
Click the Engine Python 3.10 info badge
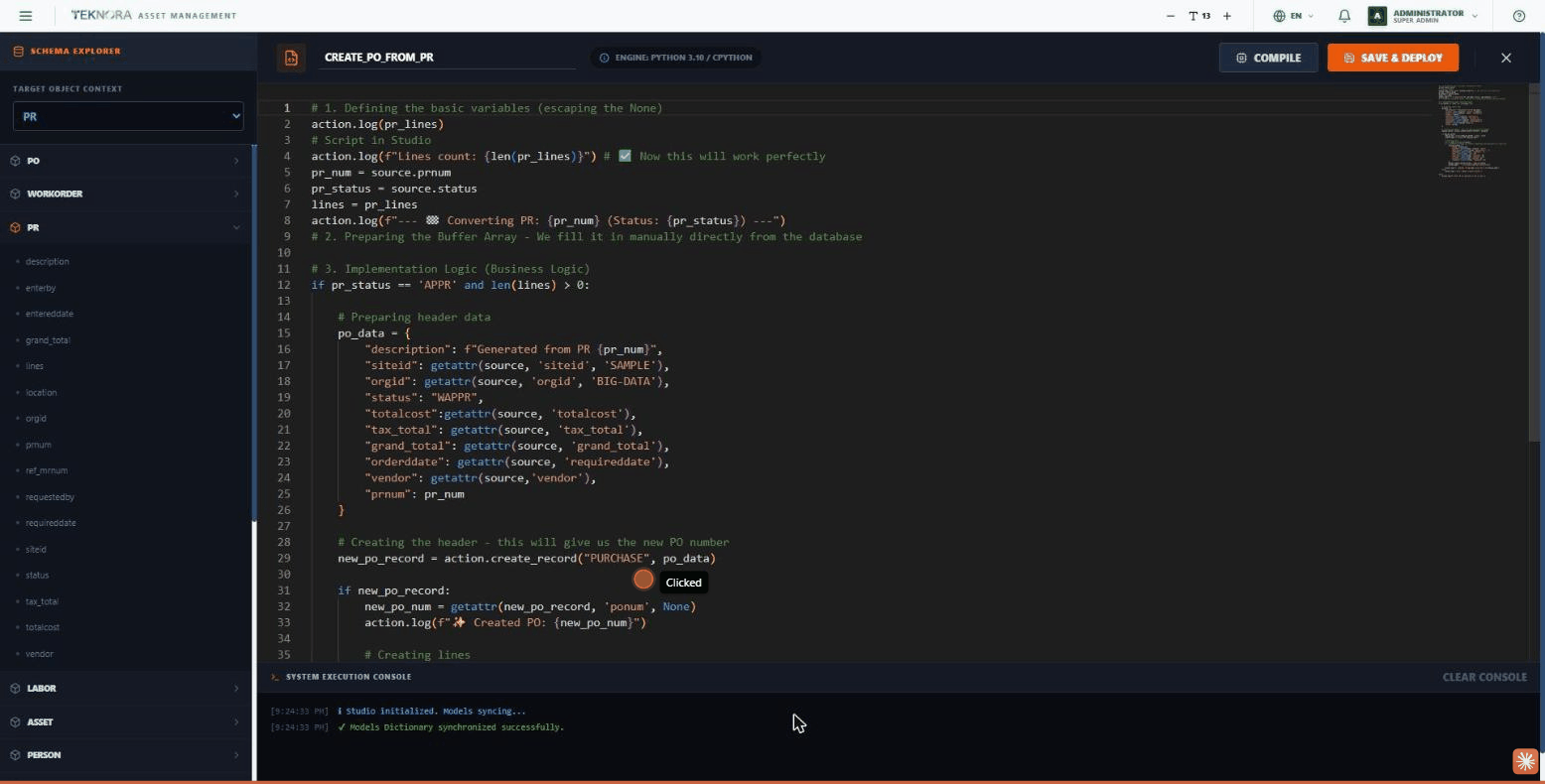pos(676,58)
